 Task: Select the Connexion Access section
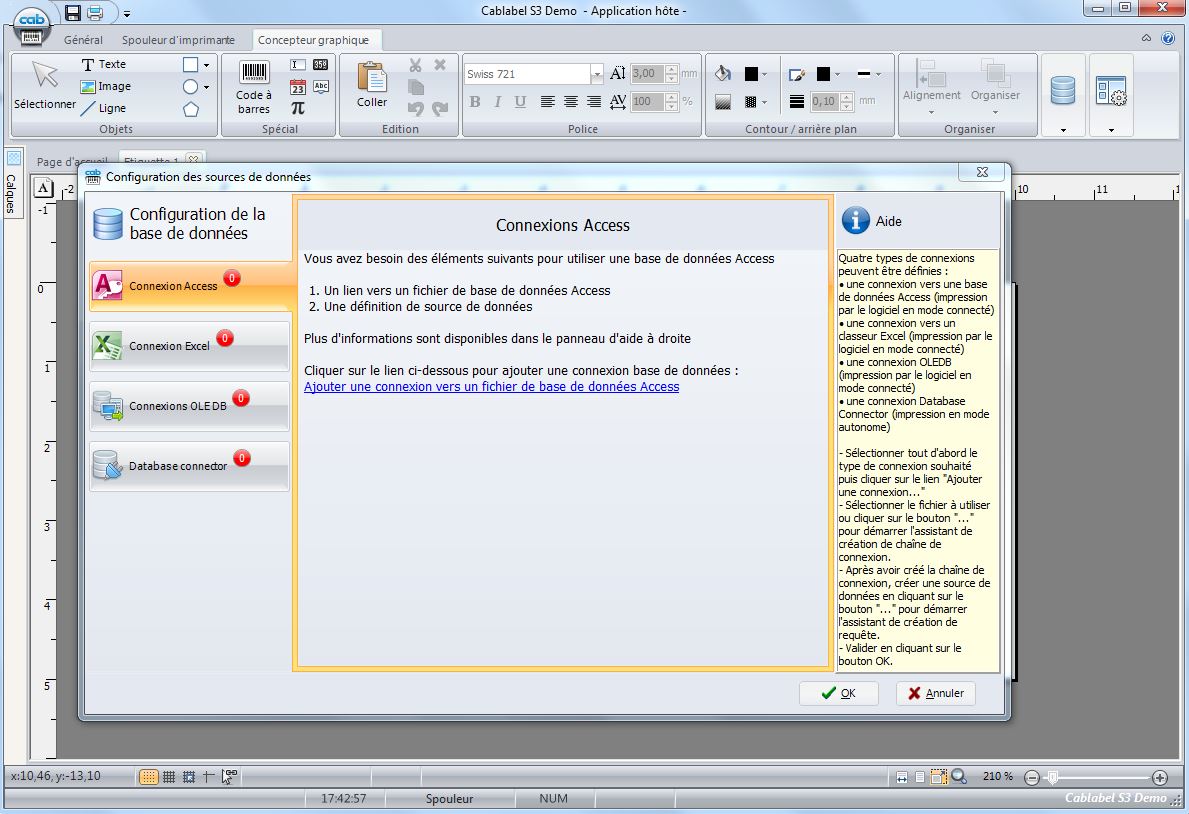click(x=190, y=286)
